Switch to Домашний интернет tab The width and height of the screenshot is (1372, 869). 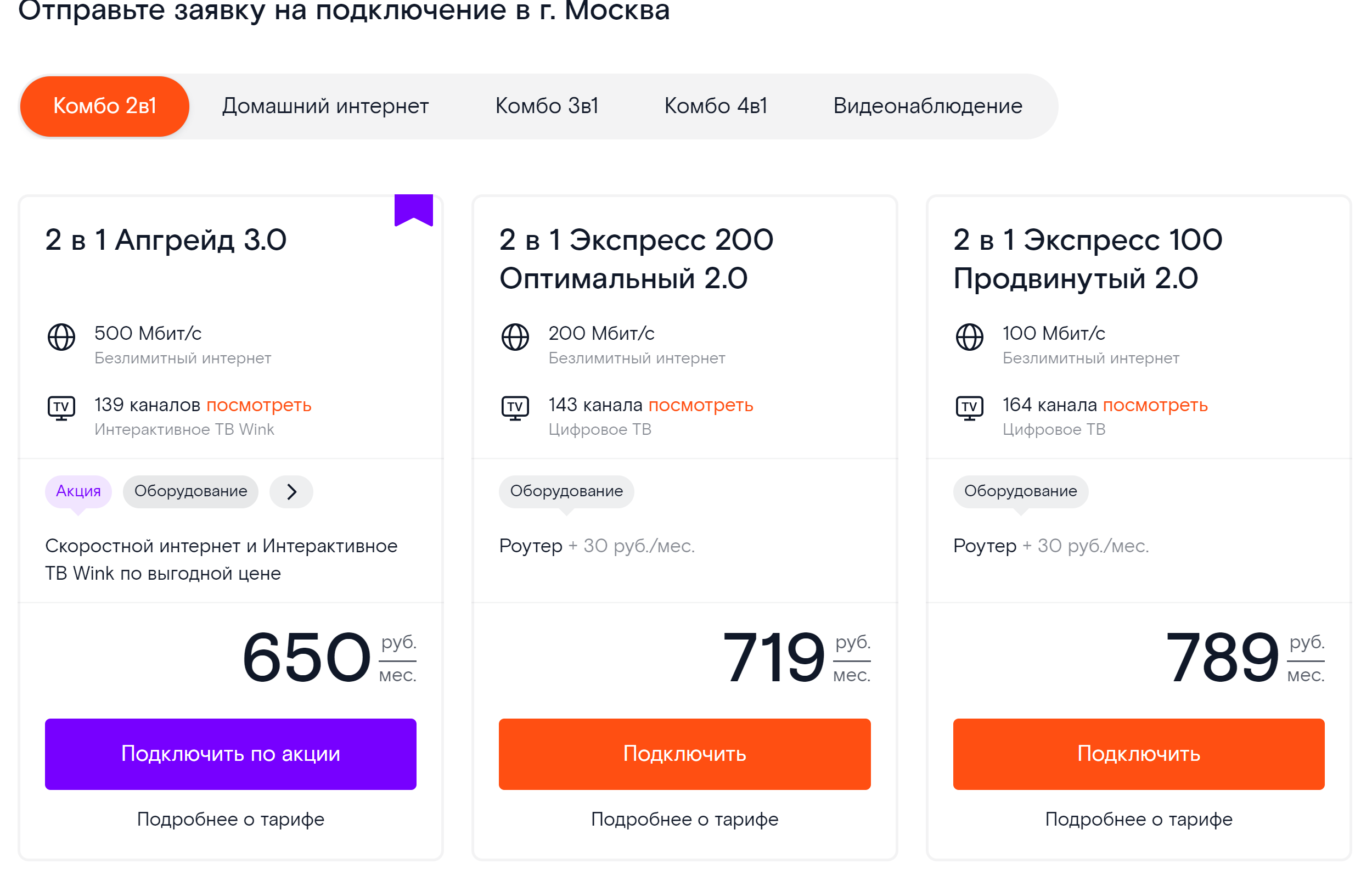coord(325,106)
